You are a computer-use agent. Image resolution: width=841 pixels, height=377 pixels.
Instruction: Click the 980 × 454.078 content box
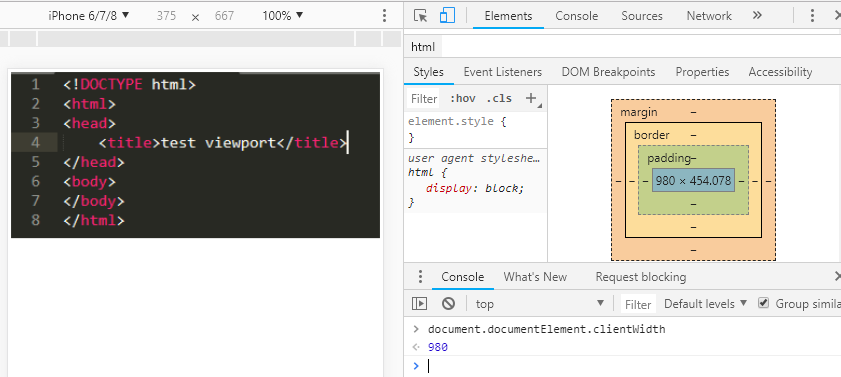(693, 181)
